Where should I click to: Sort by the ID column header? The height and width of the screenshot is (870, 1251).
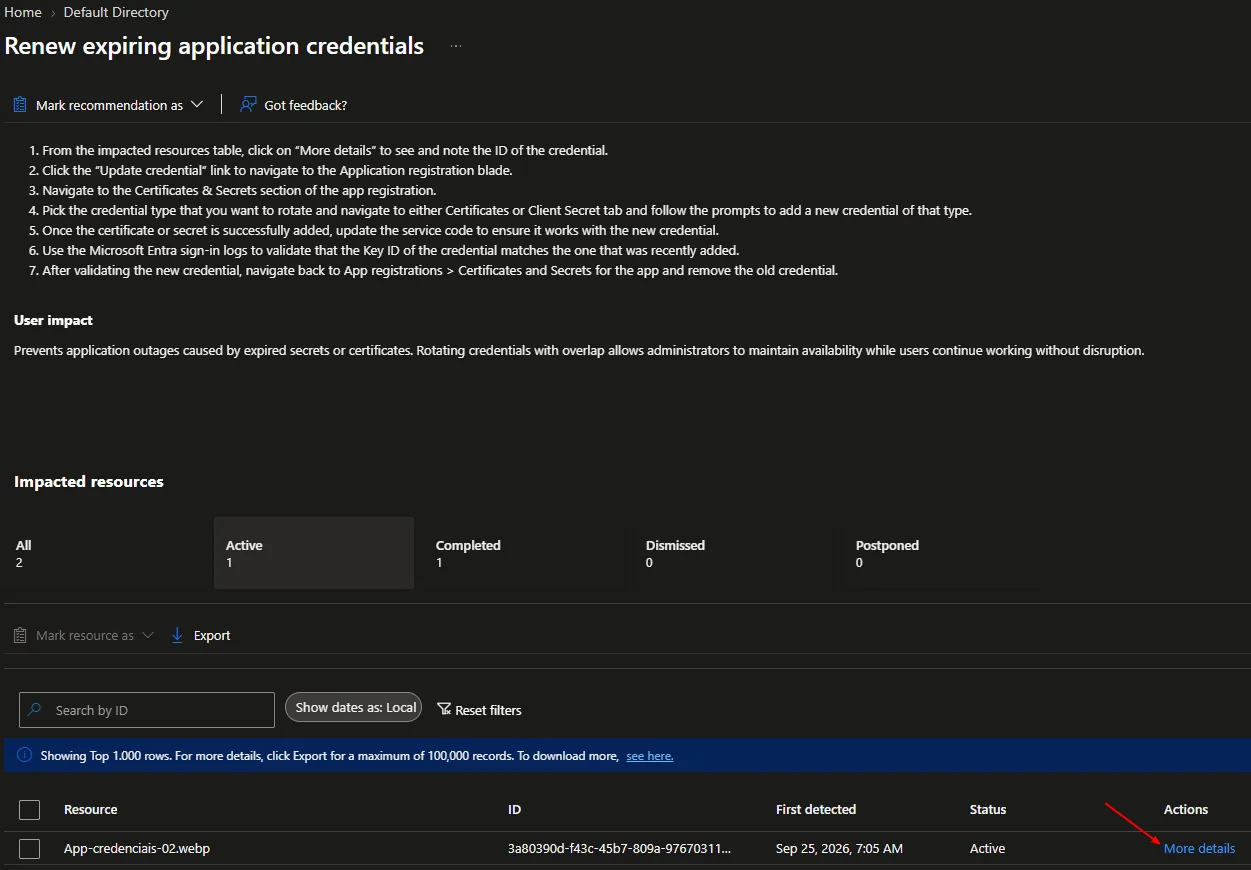514,810
